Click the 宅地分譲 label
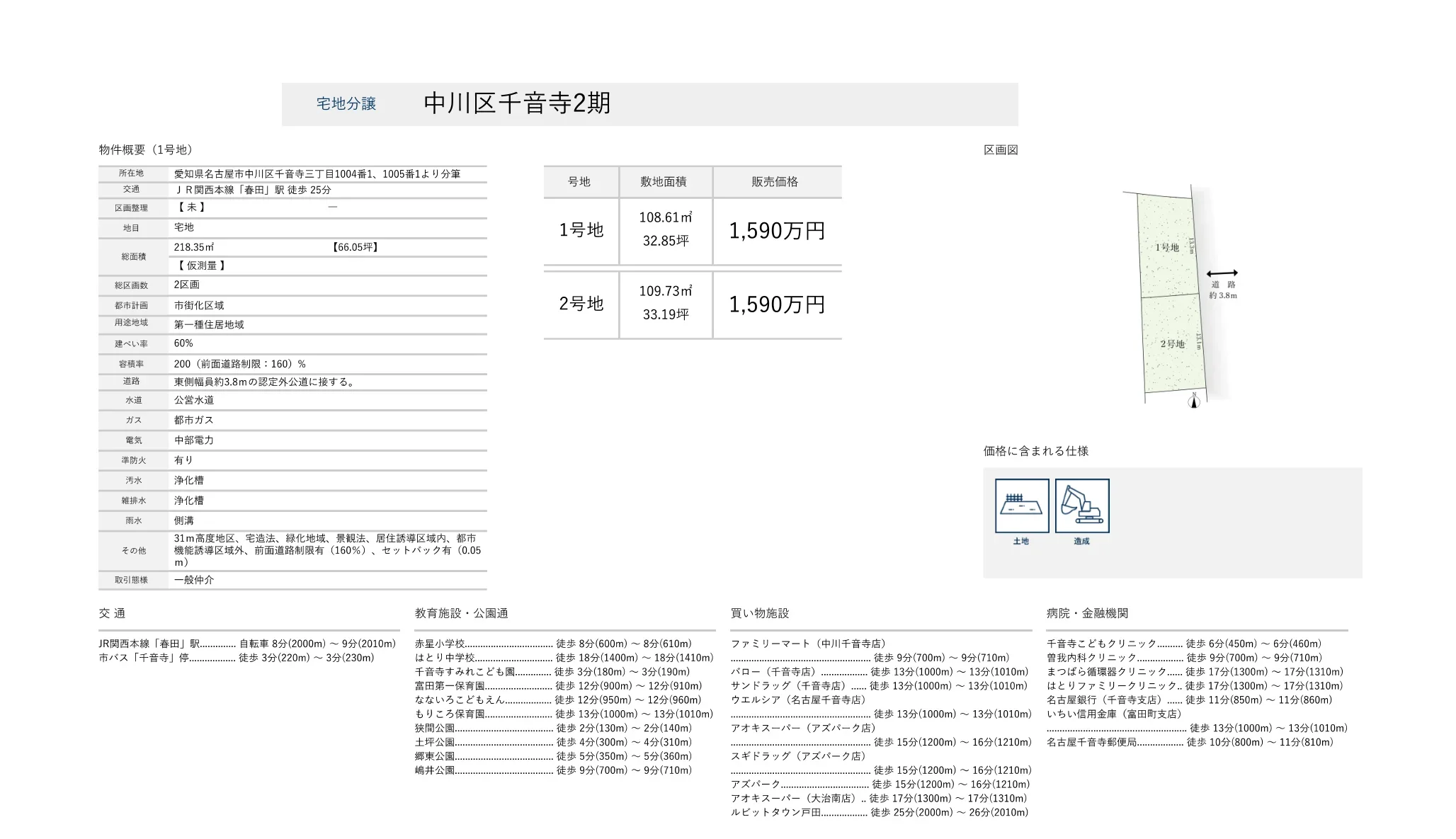The height and width of the screenshot is (839, 1456). tap(346, 103)
